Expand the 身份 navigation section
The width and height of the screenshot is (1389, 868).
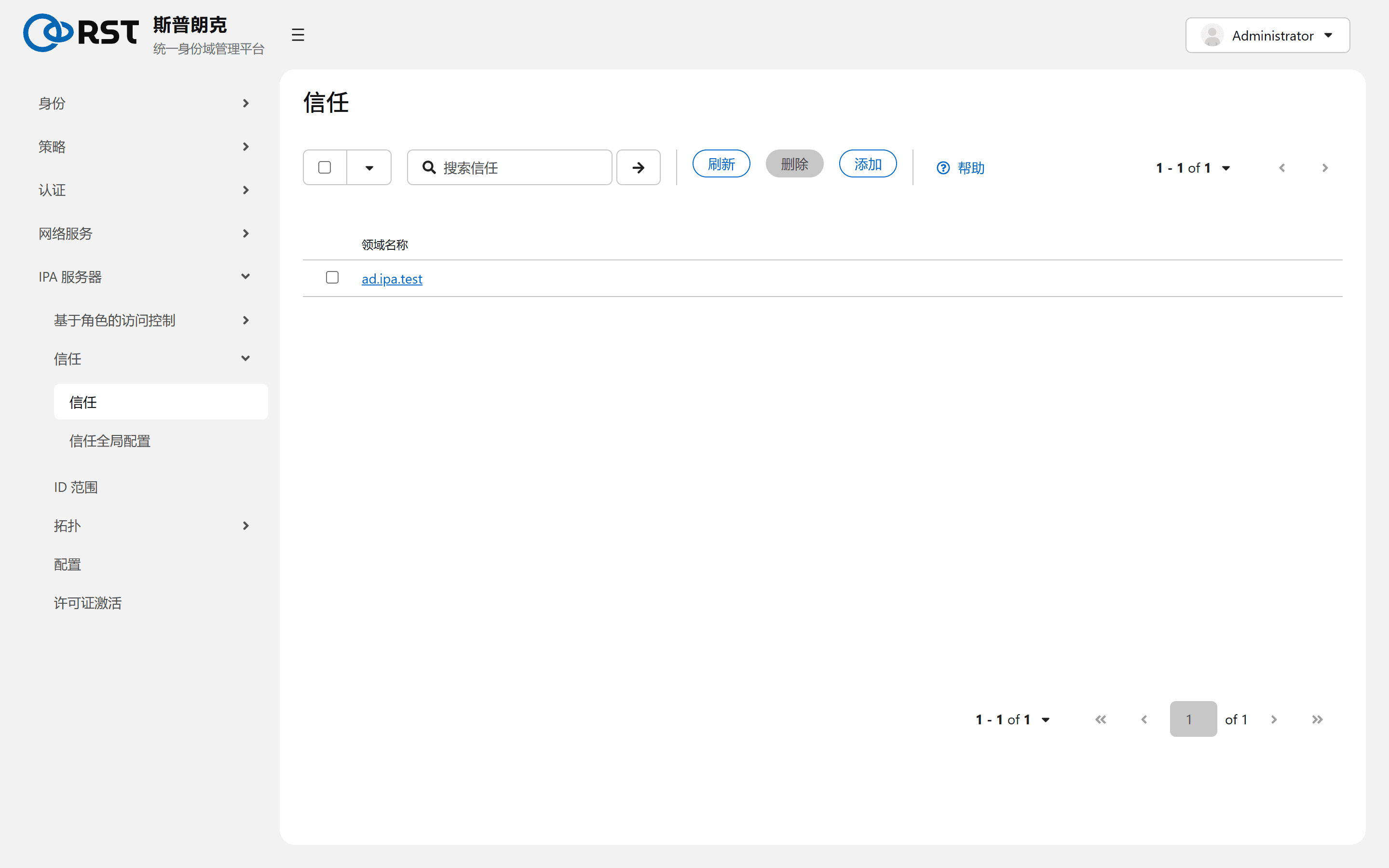[x=145, y=103]
